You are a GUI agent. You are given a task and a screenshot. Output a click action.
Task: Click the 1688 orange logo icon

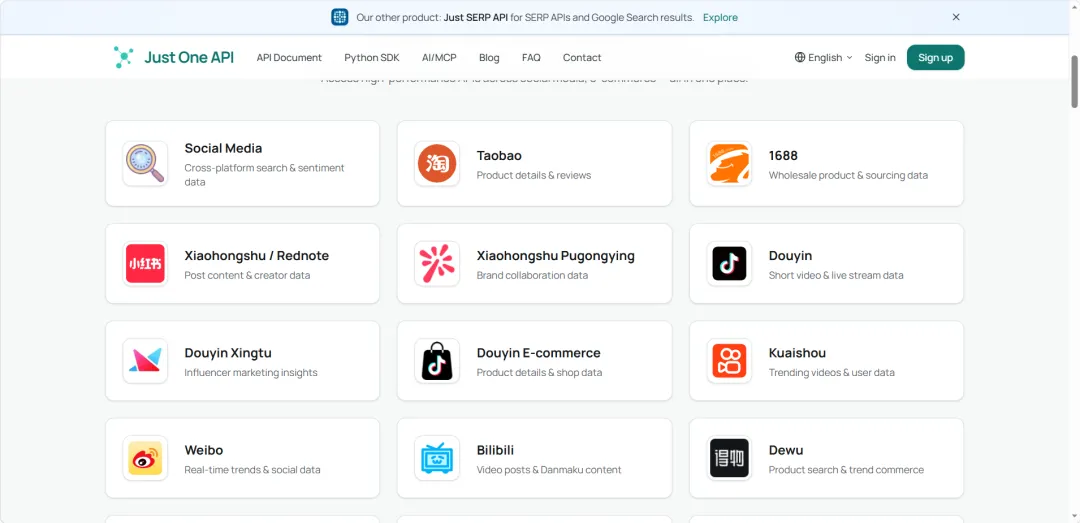click(x=729, y=163)
